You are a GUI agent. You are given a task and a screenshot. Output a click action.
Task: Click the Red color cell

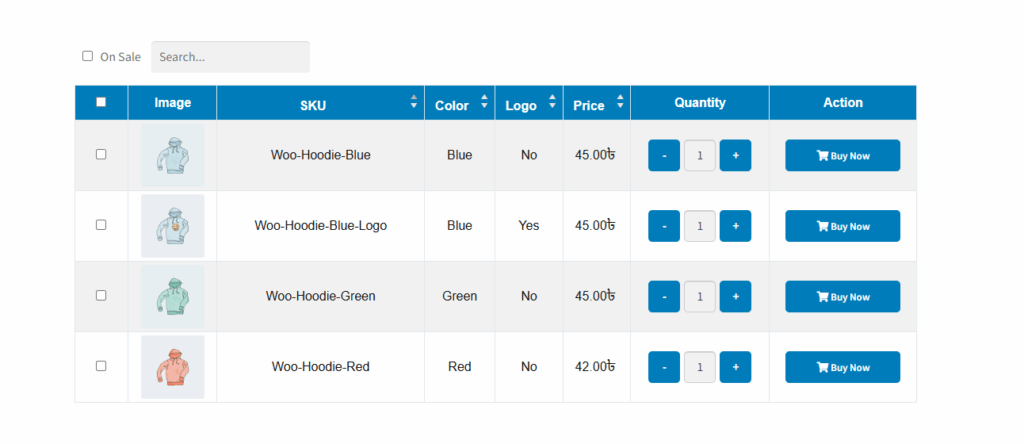[x=460, y=367]
